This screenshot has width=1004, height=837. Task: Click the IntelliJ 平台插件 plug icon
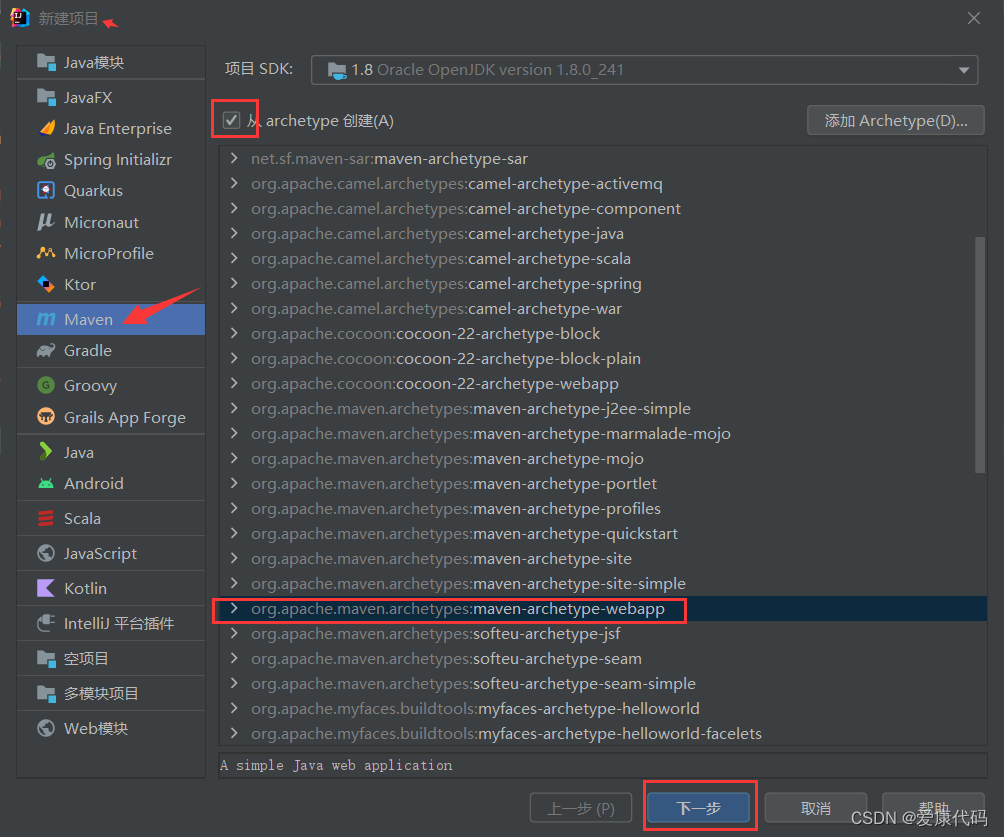46,623
